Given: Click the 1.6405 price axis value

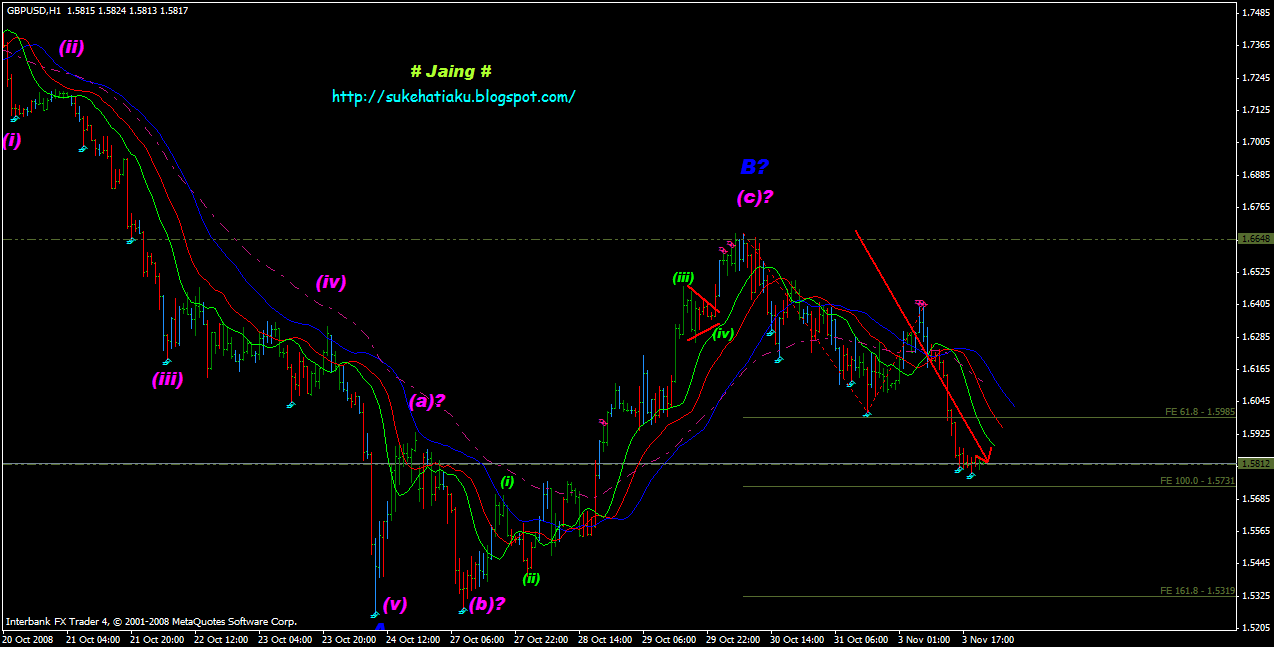Looking at the screenshot, I should pos(1255,304).
